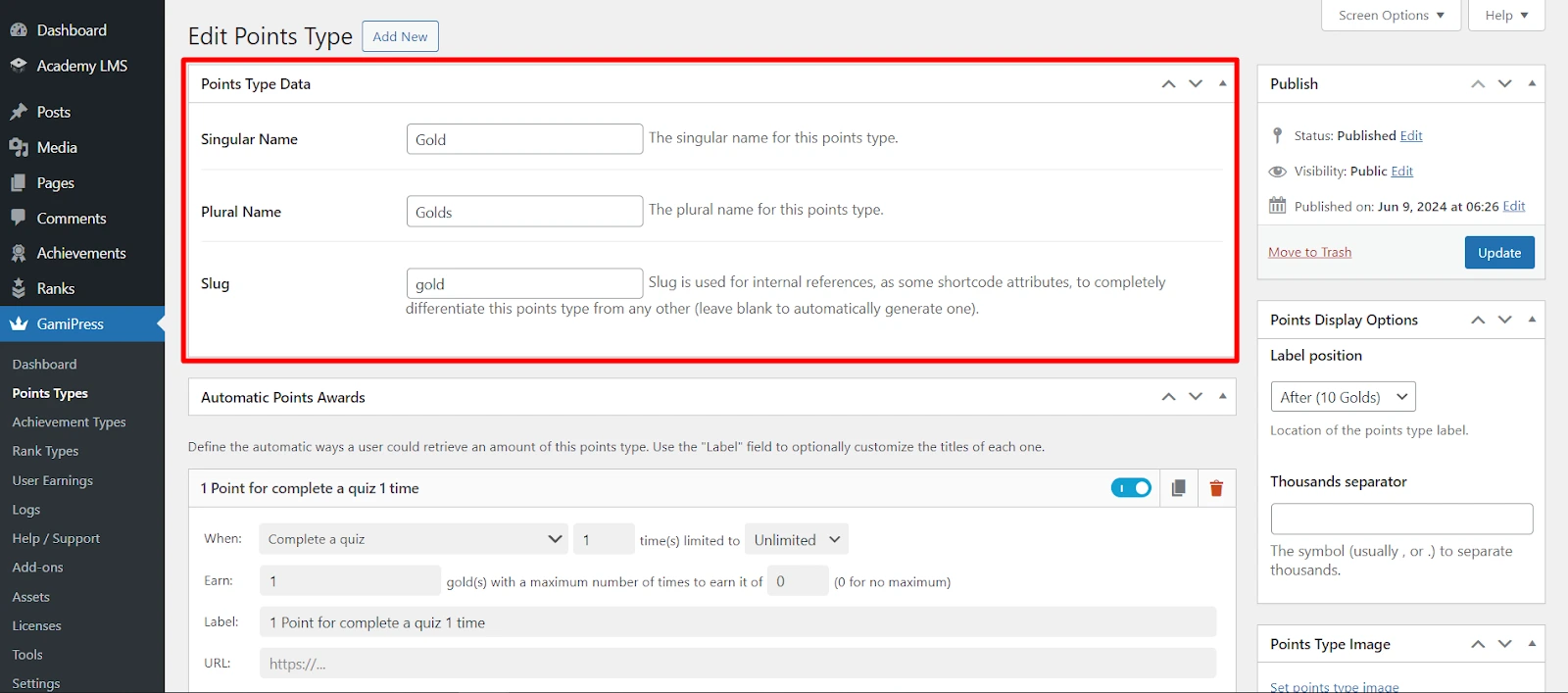1568x693 pixels.
Task: Move Points Type Data panel down
Action: (1196, 84)
